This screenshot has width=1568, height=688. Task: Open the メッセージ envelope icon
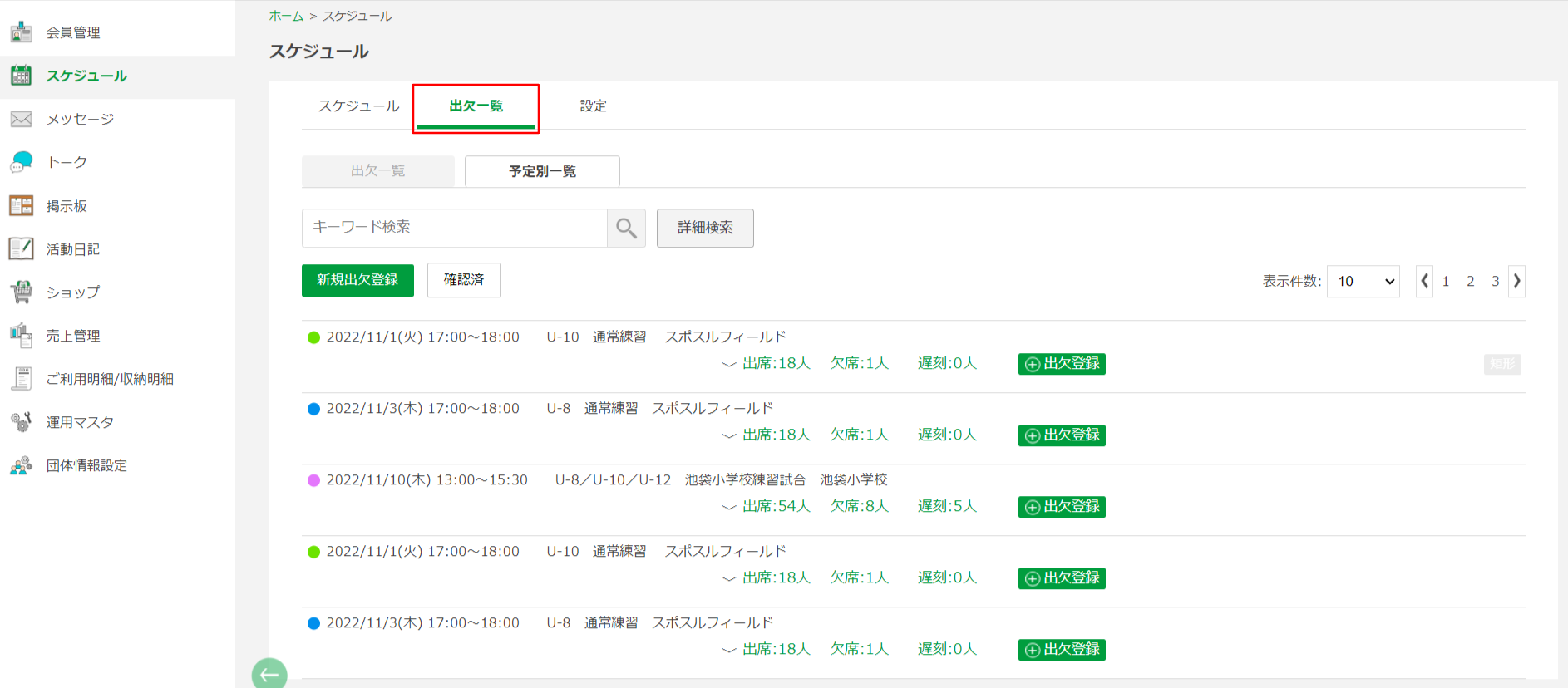[x=21, y=119]
